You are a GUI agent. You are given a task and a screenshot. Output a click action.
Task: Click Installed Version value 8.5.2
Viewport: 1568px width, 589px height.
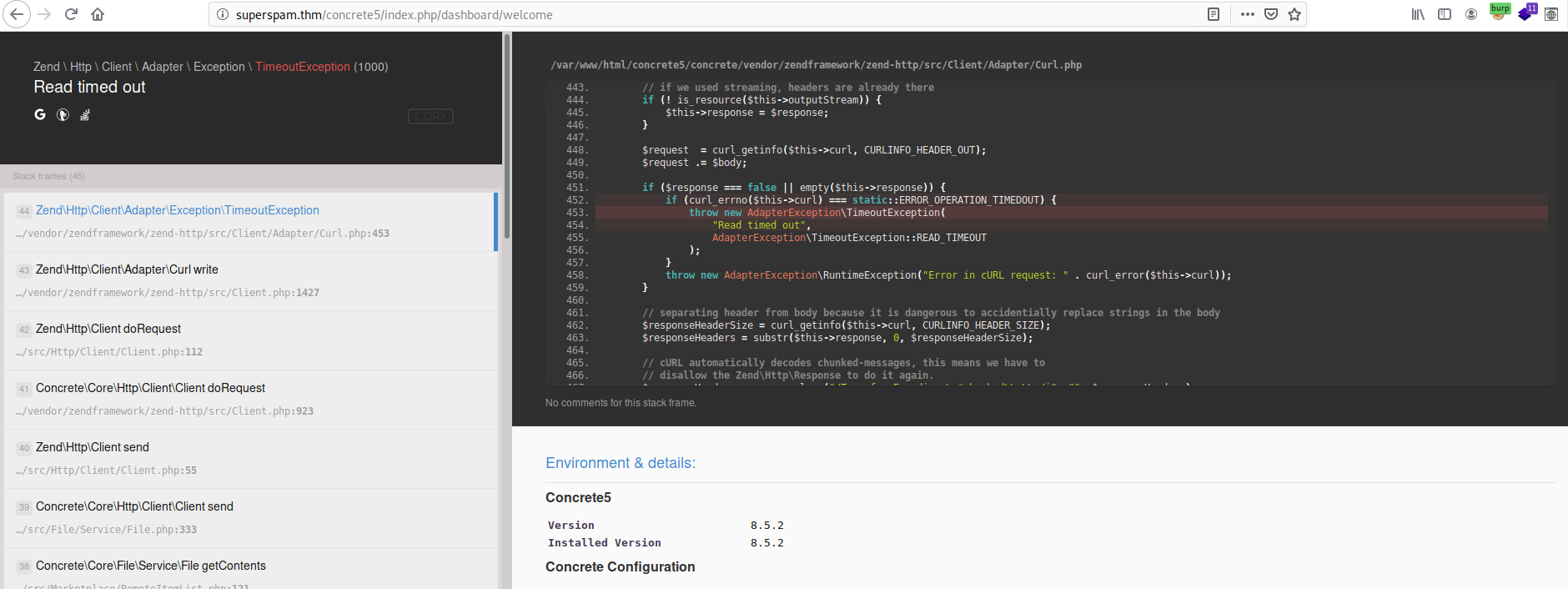[x=766, y=543]
